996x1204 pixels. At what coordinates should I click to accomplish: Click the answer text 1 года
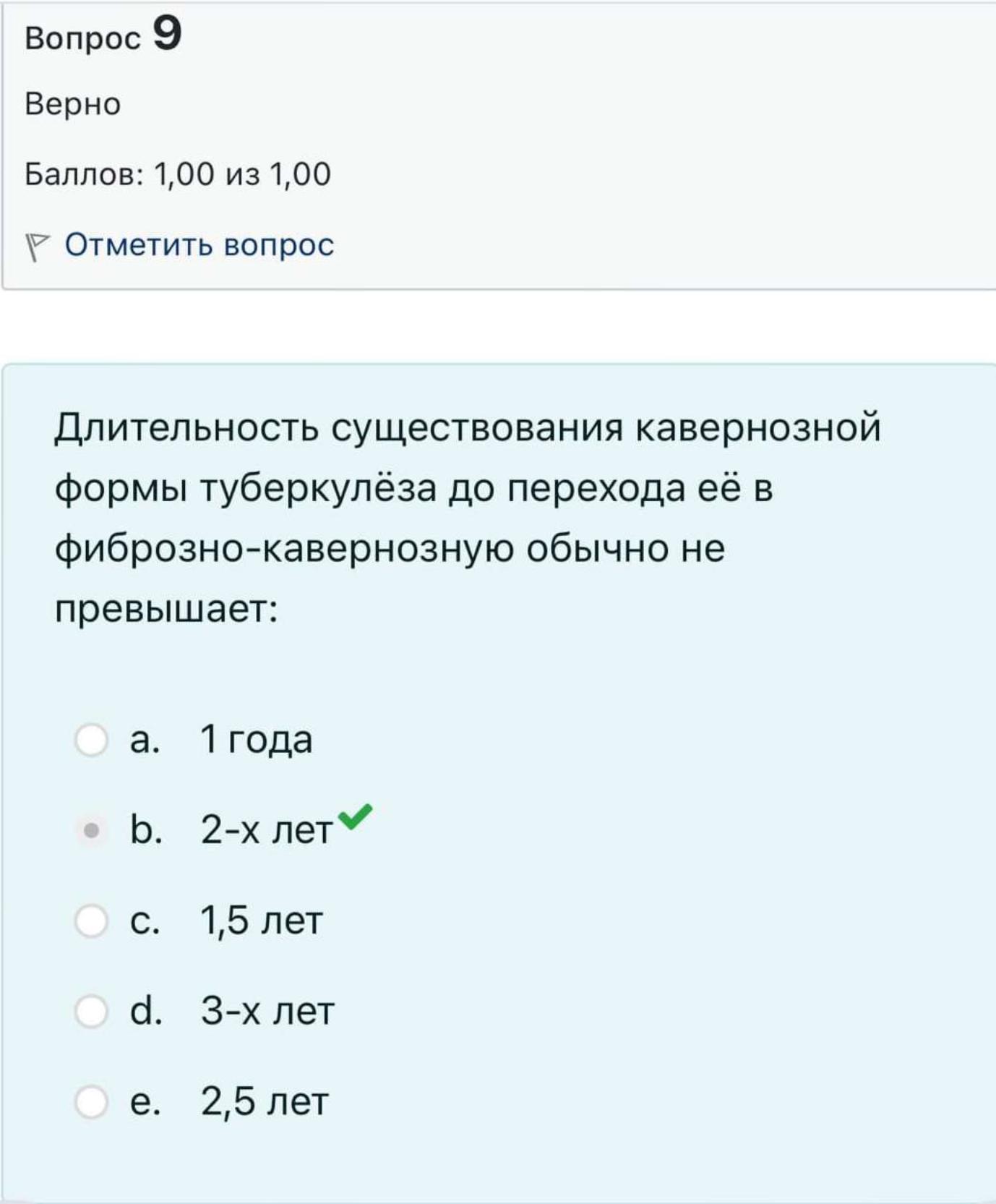(x=257, y=740)
